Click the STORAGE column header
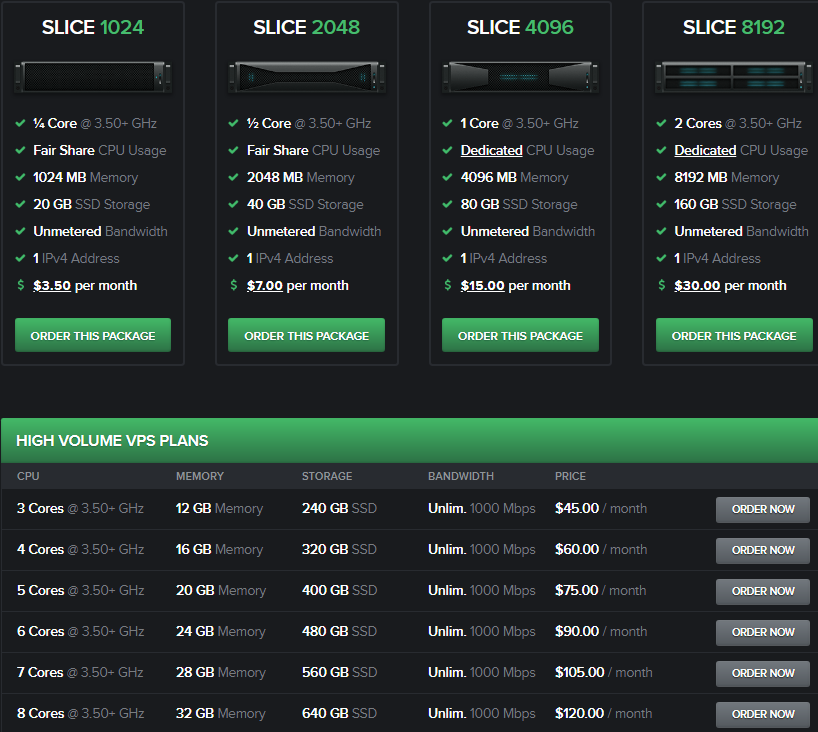 click(327, 476)
